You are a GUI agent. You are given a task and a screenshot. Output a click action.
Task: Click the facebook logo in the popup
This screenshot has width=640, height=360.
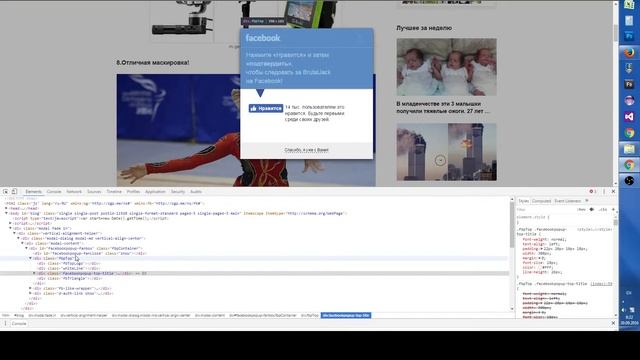[263, 38]
